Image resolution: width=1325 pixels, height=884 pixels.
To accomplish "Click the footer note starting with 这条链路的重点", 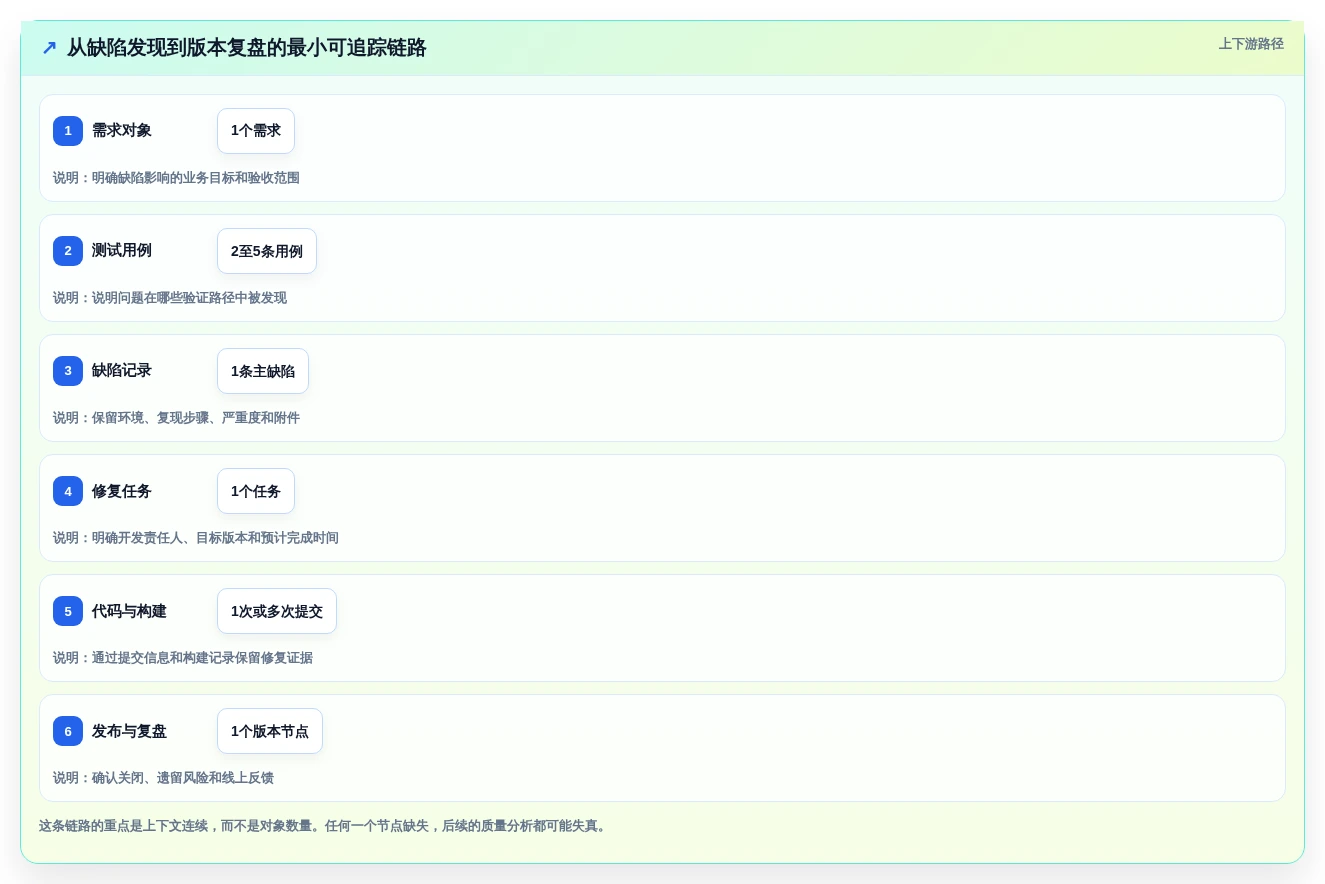I will 323,826.
